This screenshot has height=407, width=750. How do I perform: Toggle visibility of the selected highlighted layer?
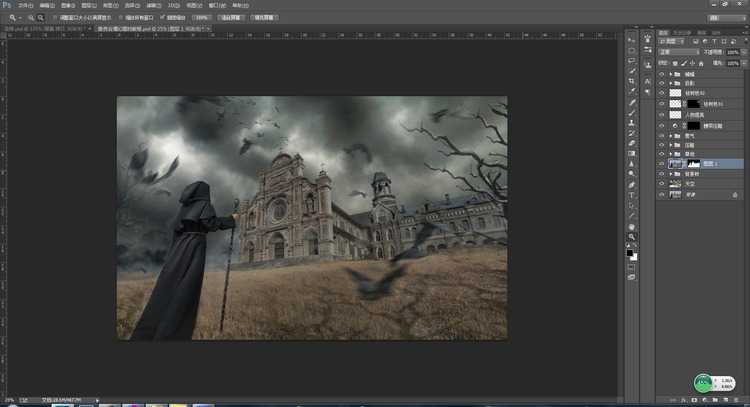point(661,163)
